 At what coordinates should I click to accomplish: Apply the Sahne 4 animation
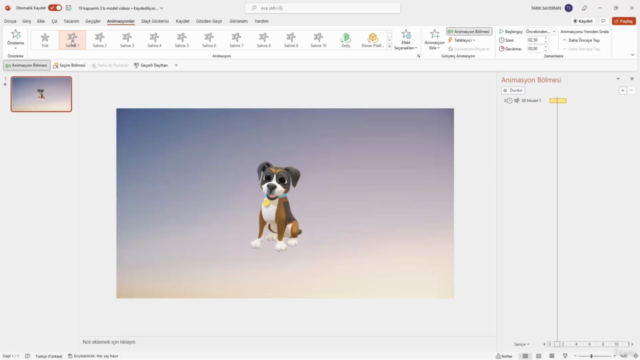click(x=154, y=40)
